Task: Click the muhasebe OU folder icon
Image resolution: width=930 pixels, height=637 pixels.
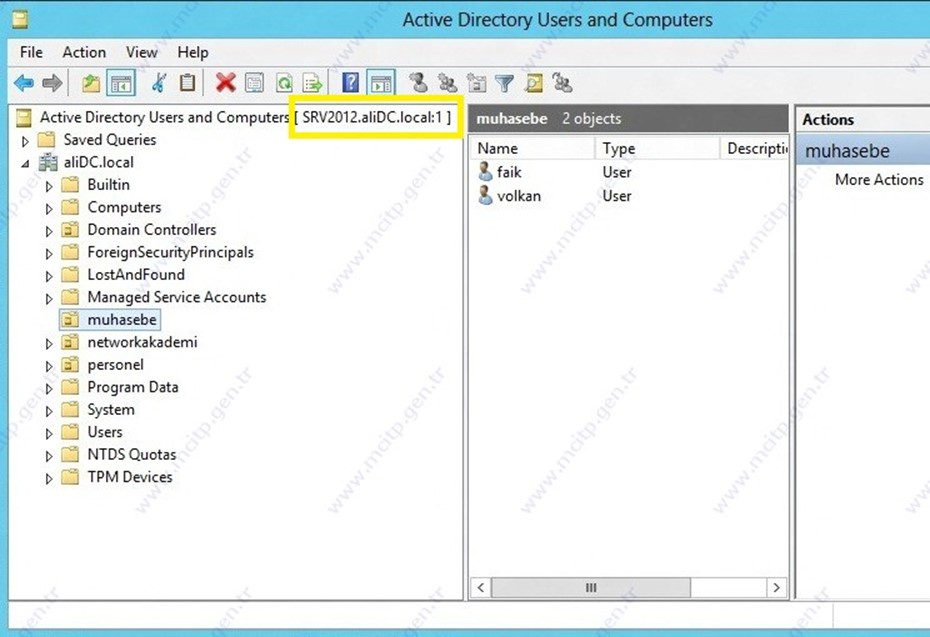Action: (x=70, y=320)
